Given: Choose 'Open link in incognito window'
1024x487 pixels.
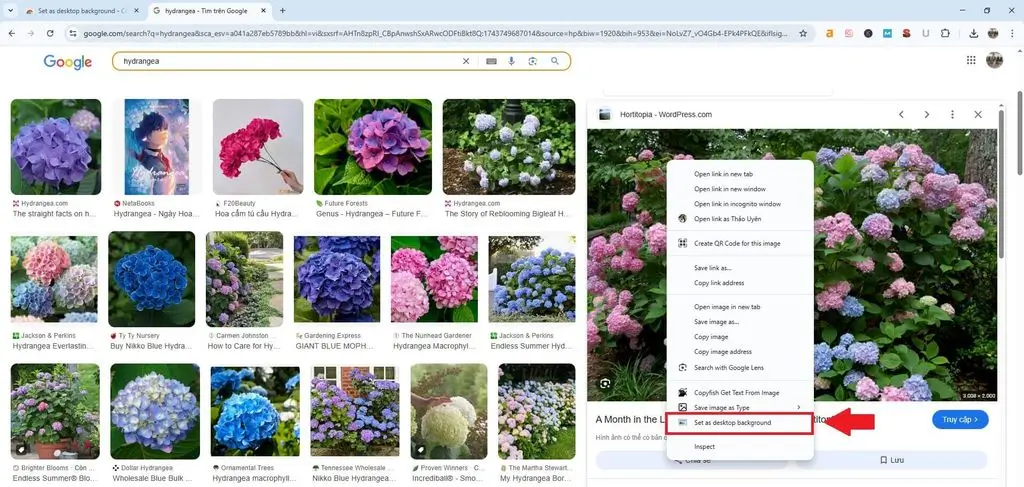Looking at the screenshot, I should (x=739, y=204).
